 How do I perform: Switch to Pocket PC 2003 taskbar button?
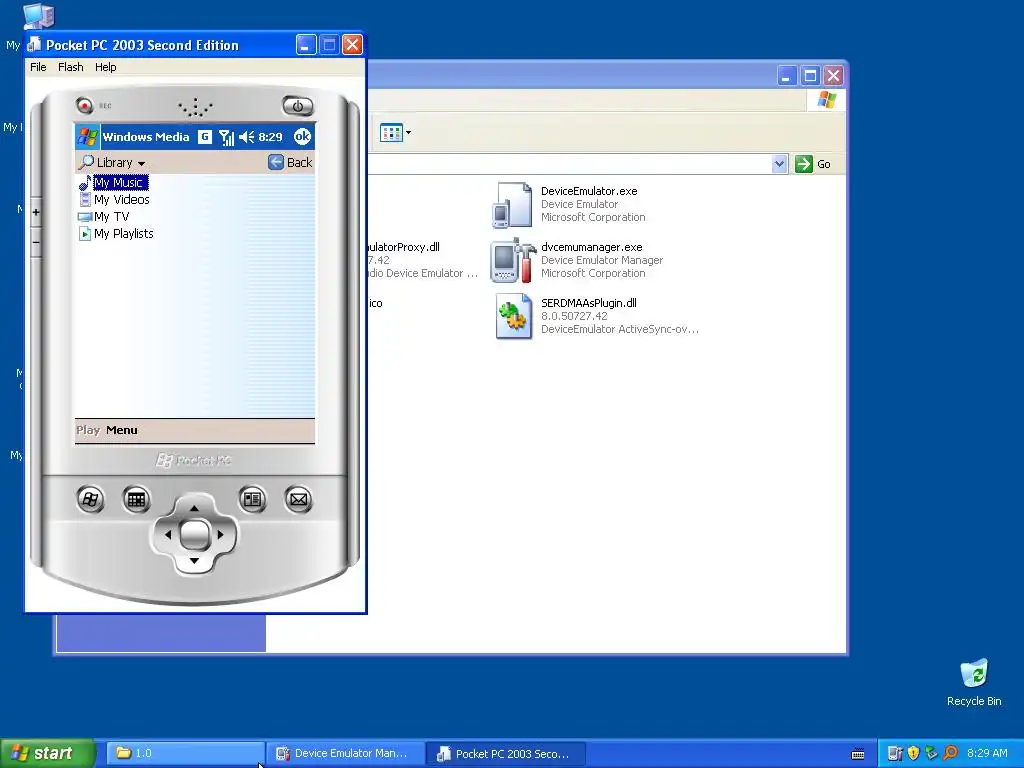(506, 753)
